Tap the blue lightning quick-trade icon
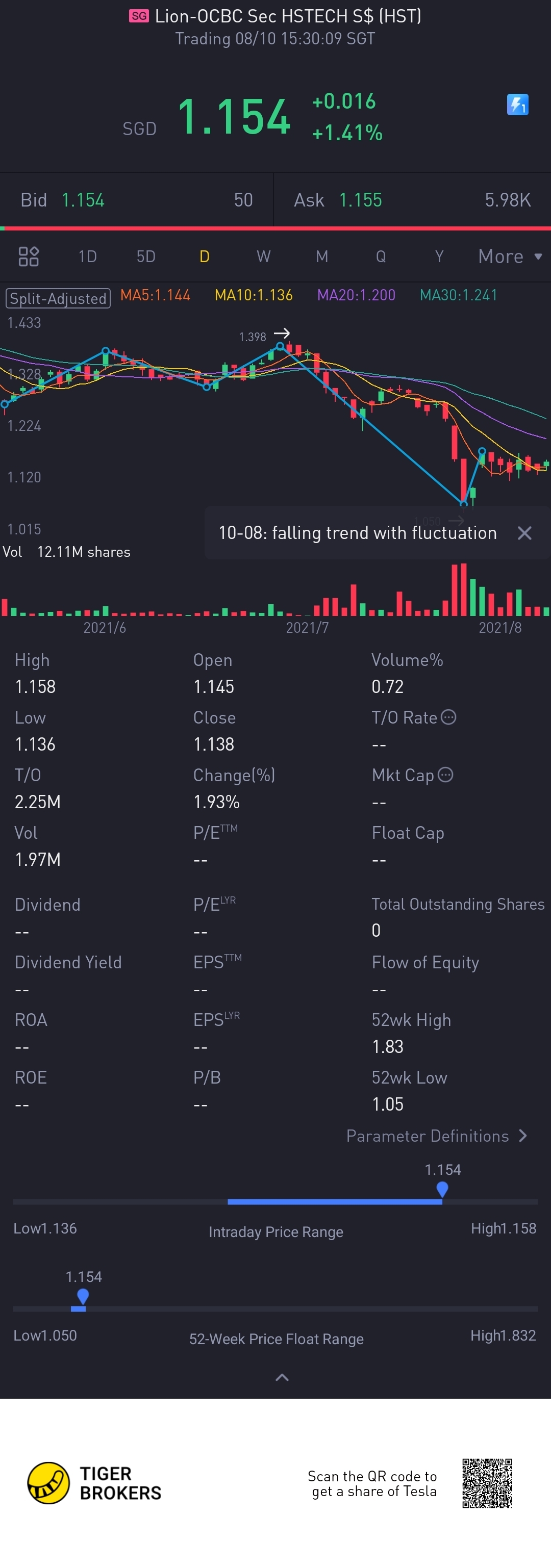Screen dimensions: 551x1568 517,105
